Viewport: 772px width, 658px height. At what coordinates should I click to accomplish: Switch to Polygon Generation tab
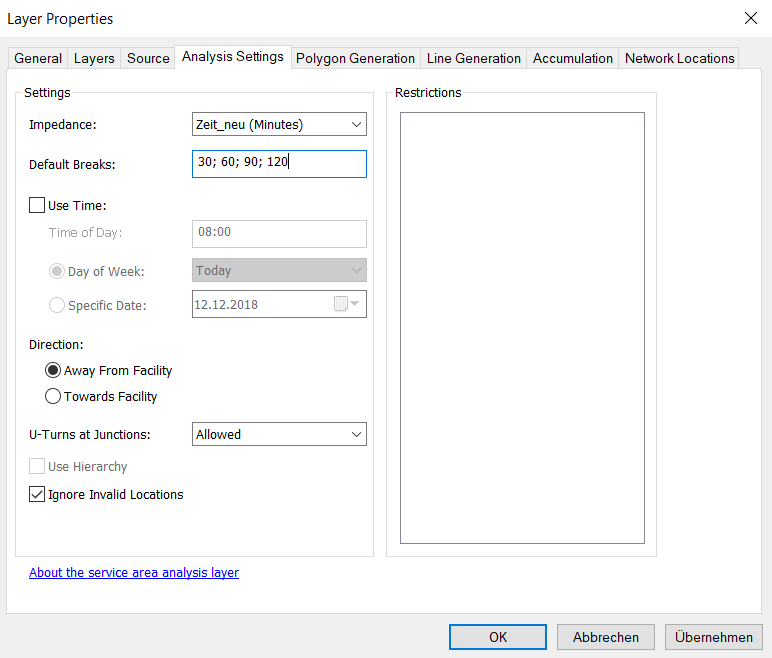(x=355, y=58)
